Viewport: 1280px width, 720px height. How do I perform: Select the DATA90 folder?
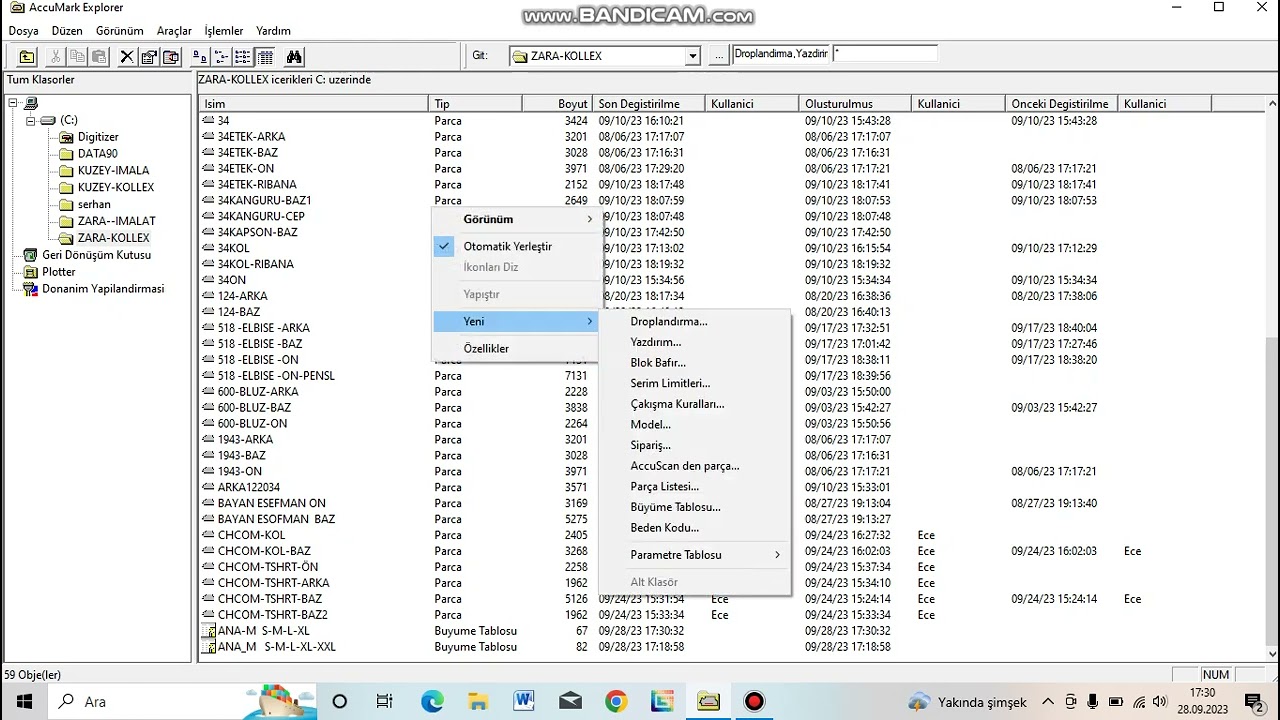(97, 154)
